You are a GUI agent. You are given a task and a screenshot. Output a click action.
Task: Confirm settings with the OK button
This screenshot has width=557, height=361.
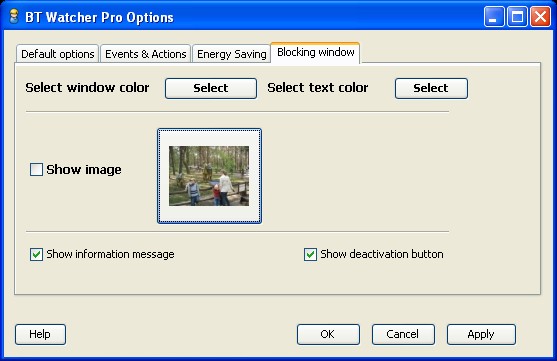(x=328, y=334)
